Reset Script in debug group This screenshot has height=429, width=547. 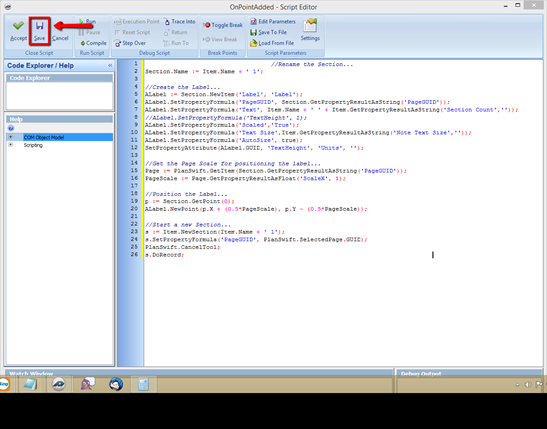[x=132, y=32]
